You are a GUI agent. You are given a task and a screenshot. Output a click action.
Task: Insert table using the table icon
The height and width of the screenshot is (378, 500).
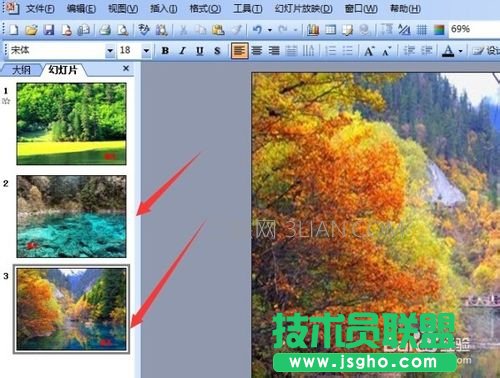[x=330, y=30]
